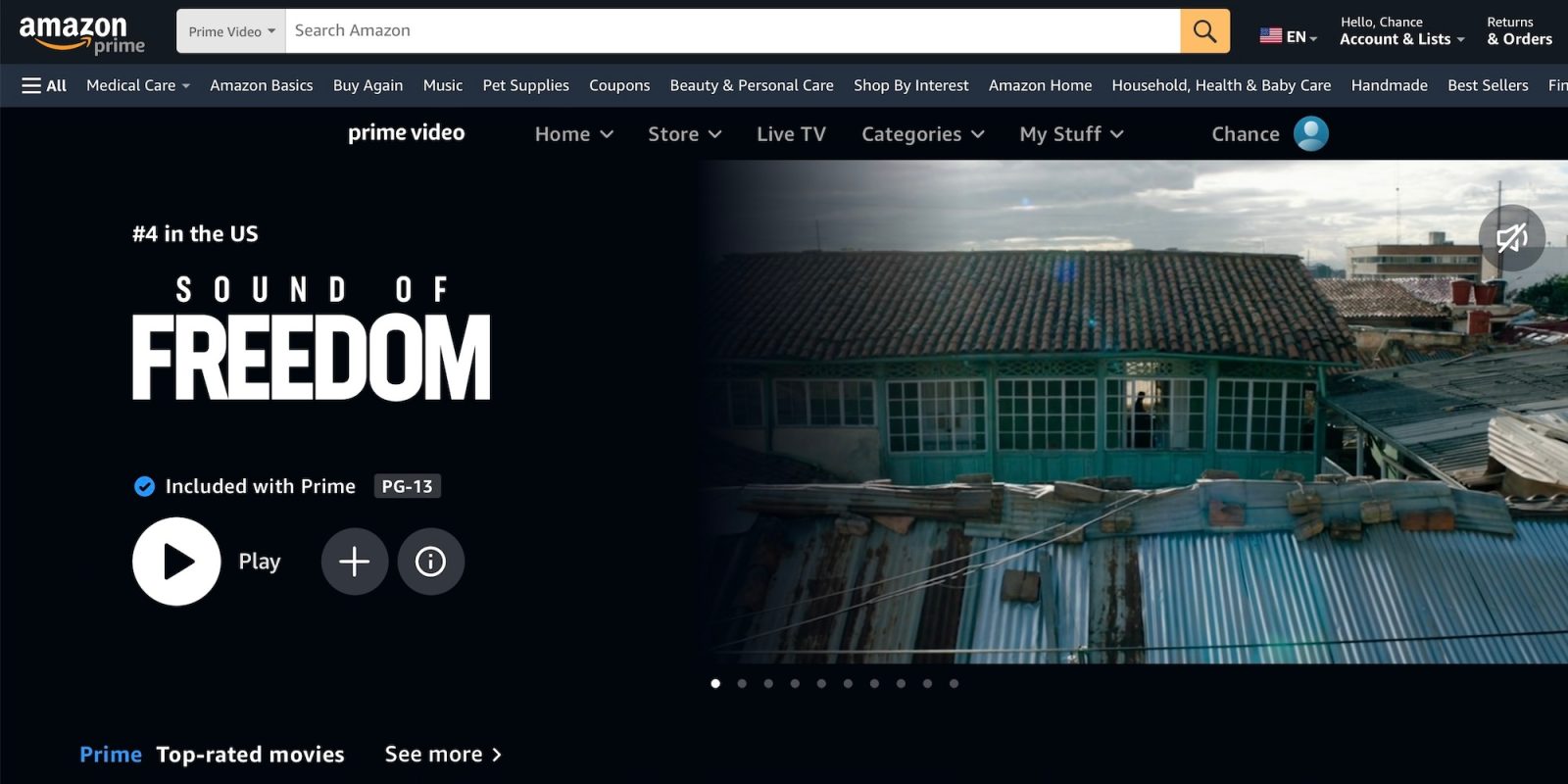The height and width of the screenshot is (784, 1568).
Task: Play Sound of Freedom
Action: coord(176,562)
